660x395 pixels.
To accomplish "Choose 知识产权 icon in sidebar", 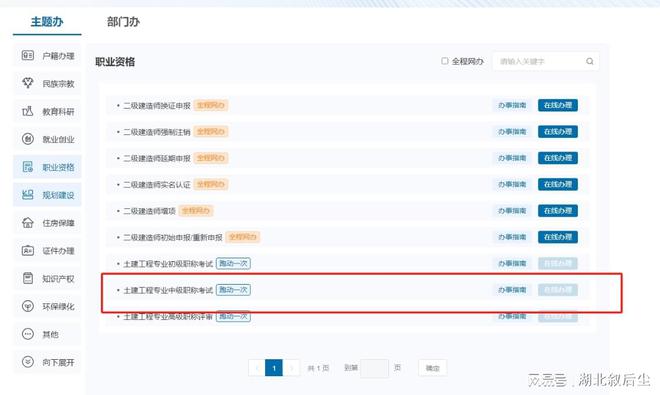I will (28, 278).
